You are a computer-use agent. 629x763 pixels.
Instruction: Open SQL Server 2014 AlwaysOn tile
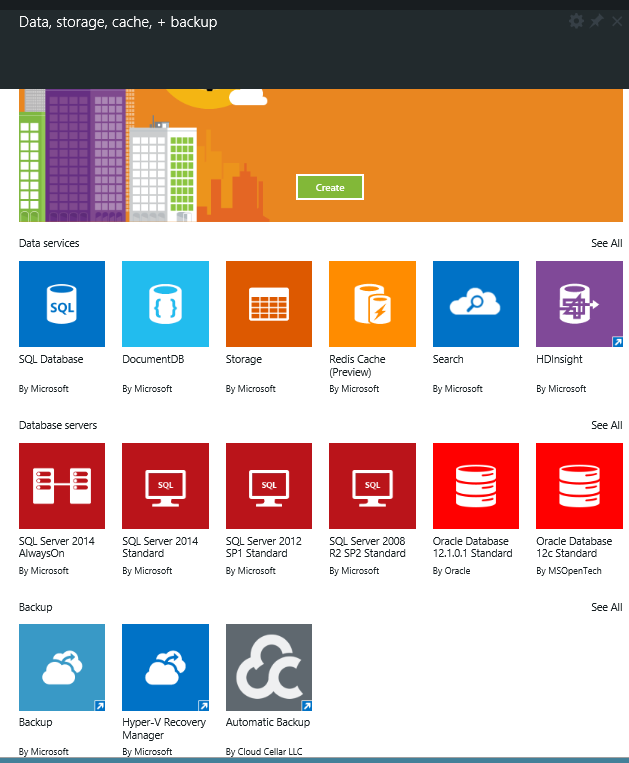(x=62, y=486)
